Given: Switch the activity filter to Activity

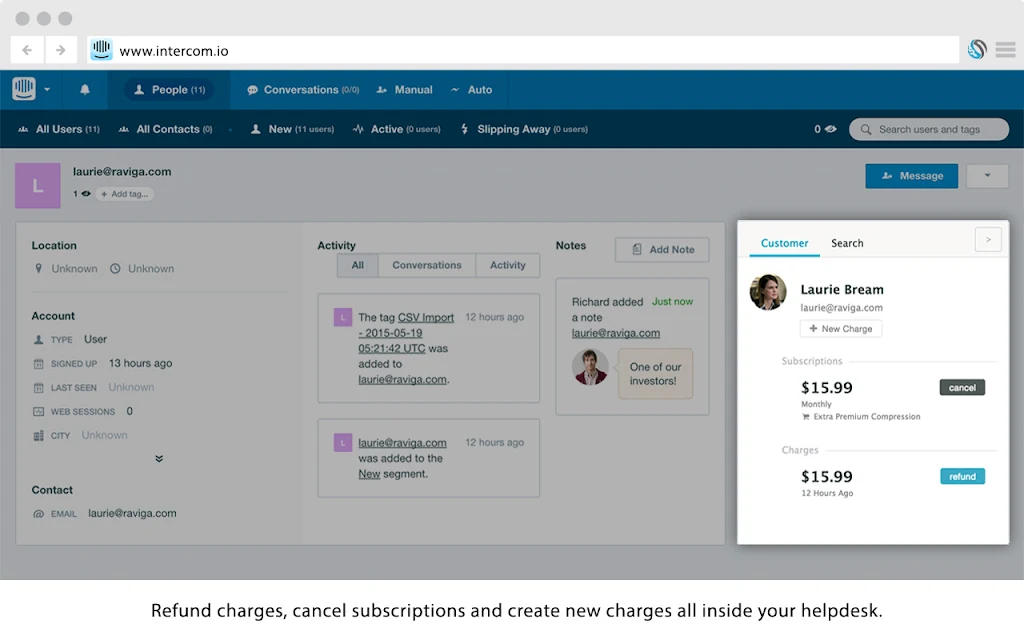Looking at the screenshot, I should (507, 265).
